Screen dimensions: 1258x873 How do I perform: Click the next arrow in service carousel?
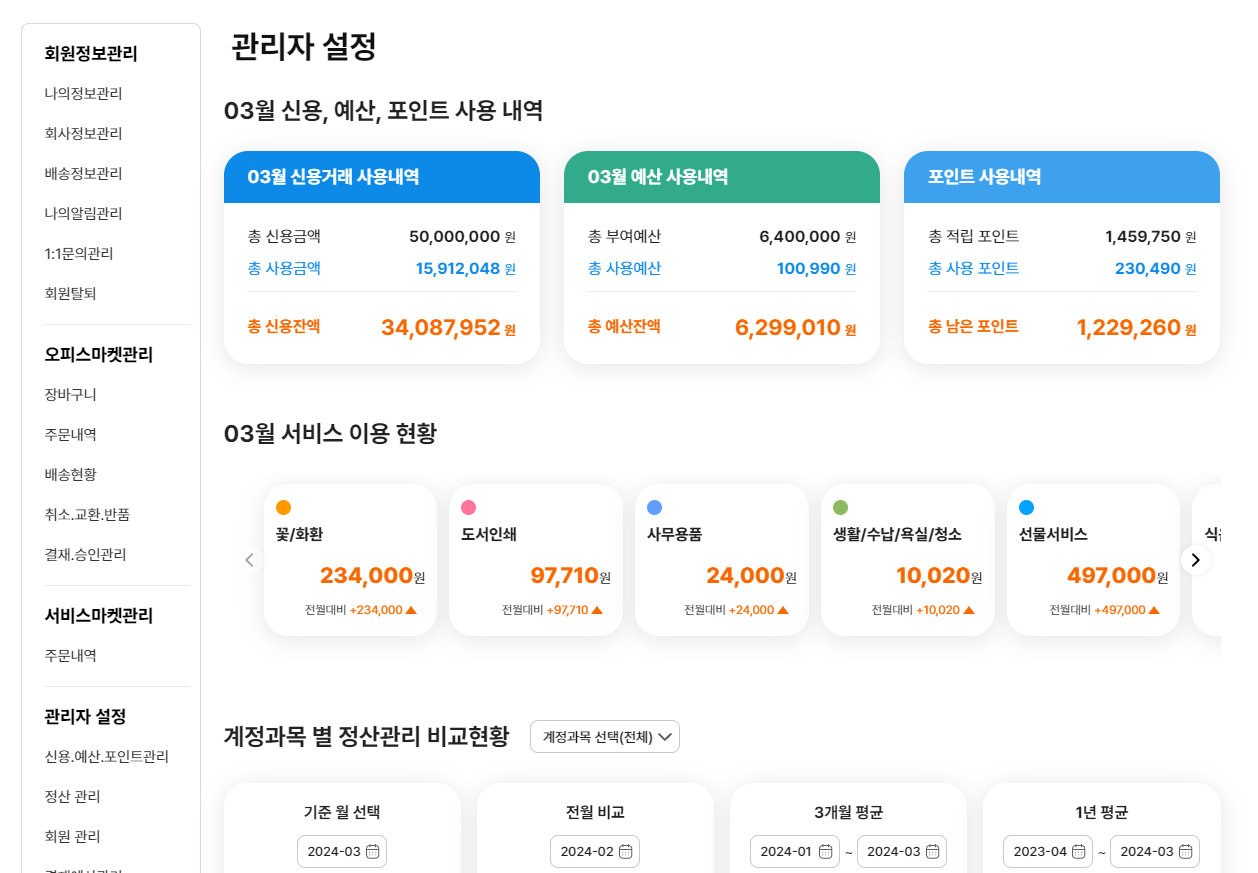coord(1195,560)
